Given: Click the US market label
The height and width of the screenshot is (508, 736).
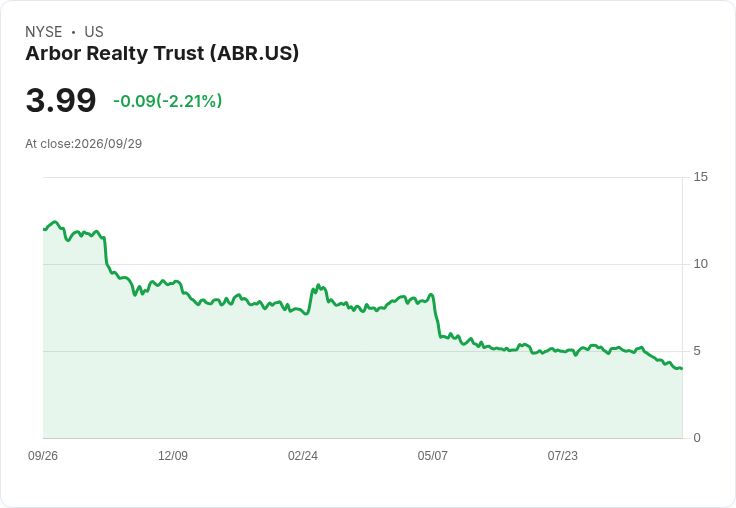Looking at the screenshot, I should coord(94,31).
